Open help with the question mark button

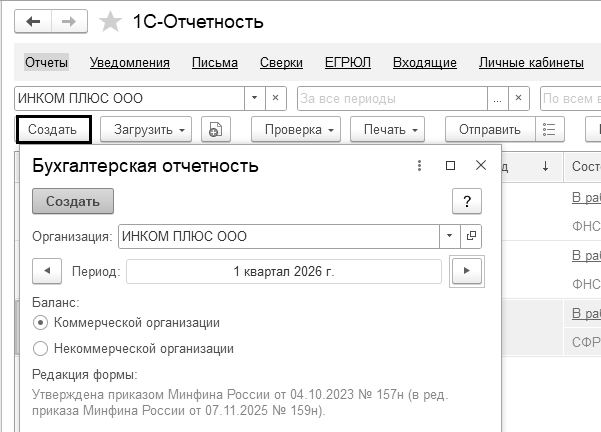click(x=467, y=201)
